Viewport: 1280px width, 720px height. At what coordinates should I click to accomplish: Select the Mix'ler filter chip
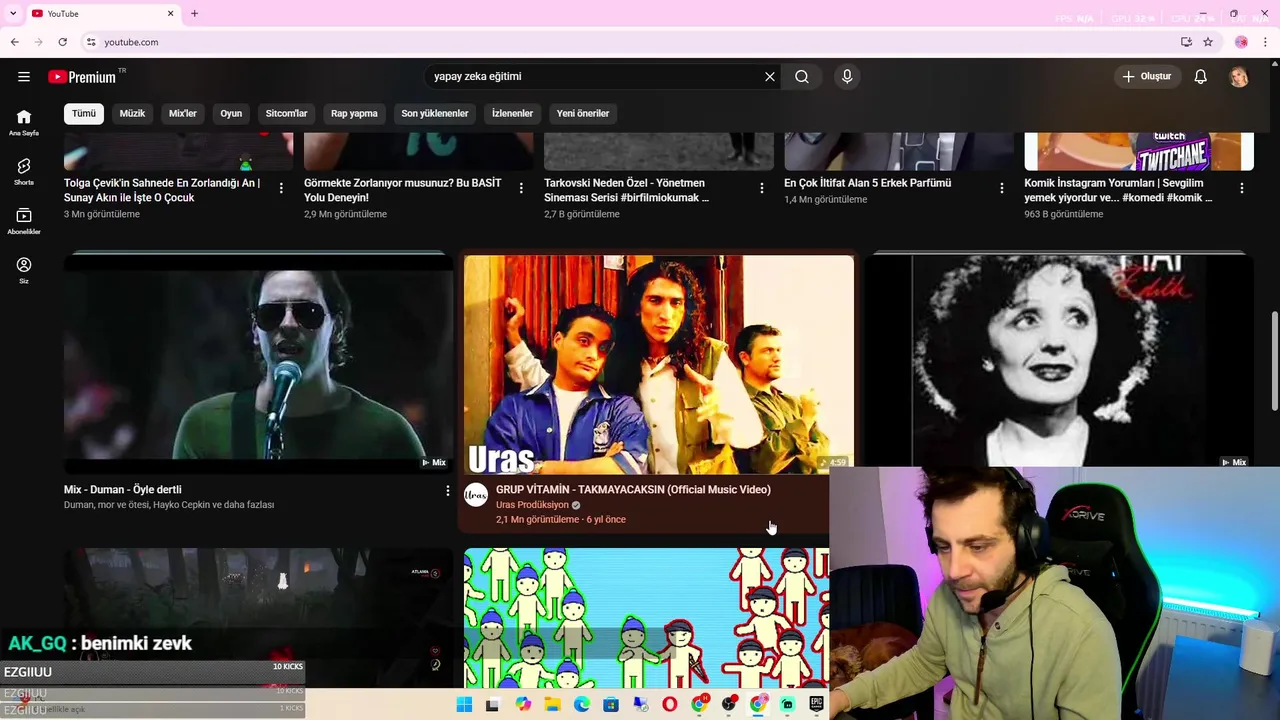click(183, 113)
